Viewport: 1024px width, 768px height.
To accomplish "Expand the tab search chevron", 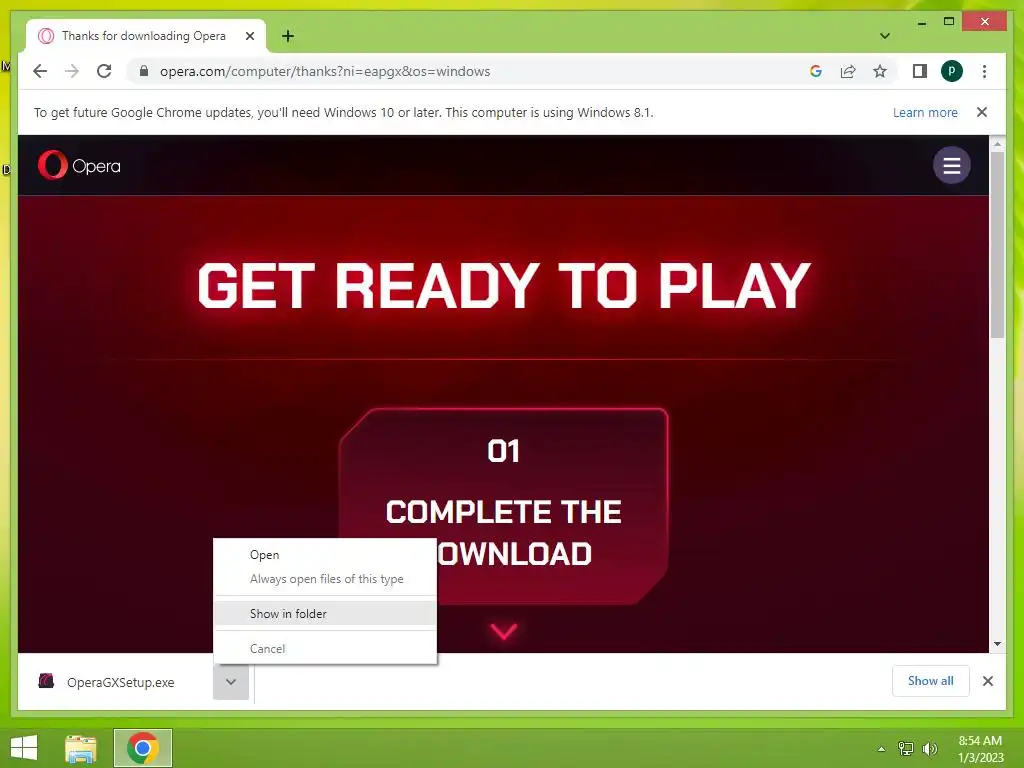I will [885, 36].
